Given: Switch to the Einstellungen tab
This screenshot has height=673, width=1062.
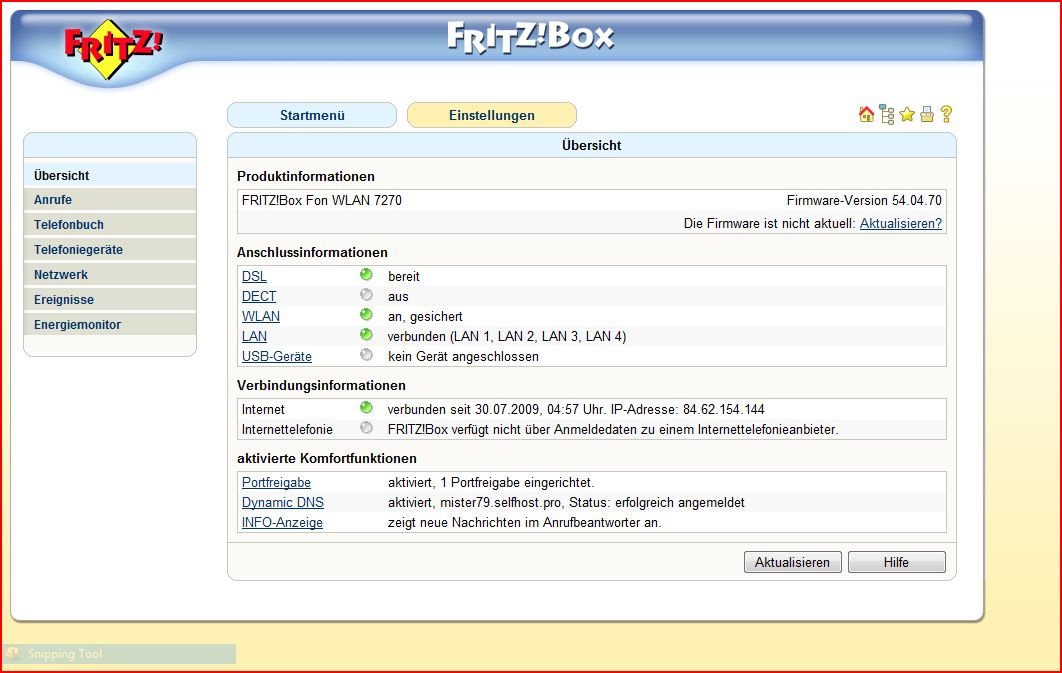Looking at the screenshot, I should click(x=492, y=115).
